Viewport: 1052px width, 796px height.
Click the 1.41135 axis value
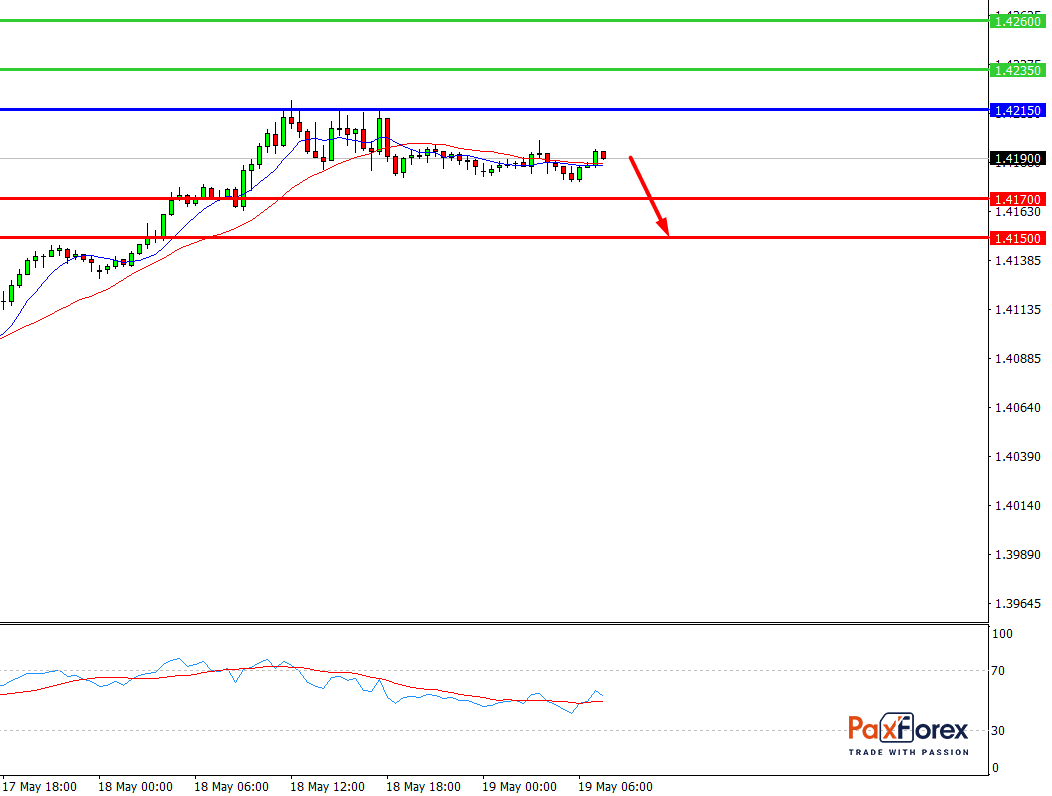1018,309
